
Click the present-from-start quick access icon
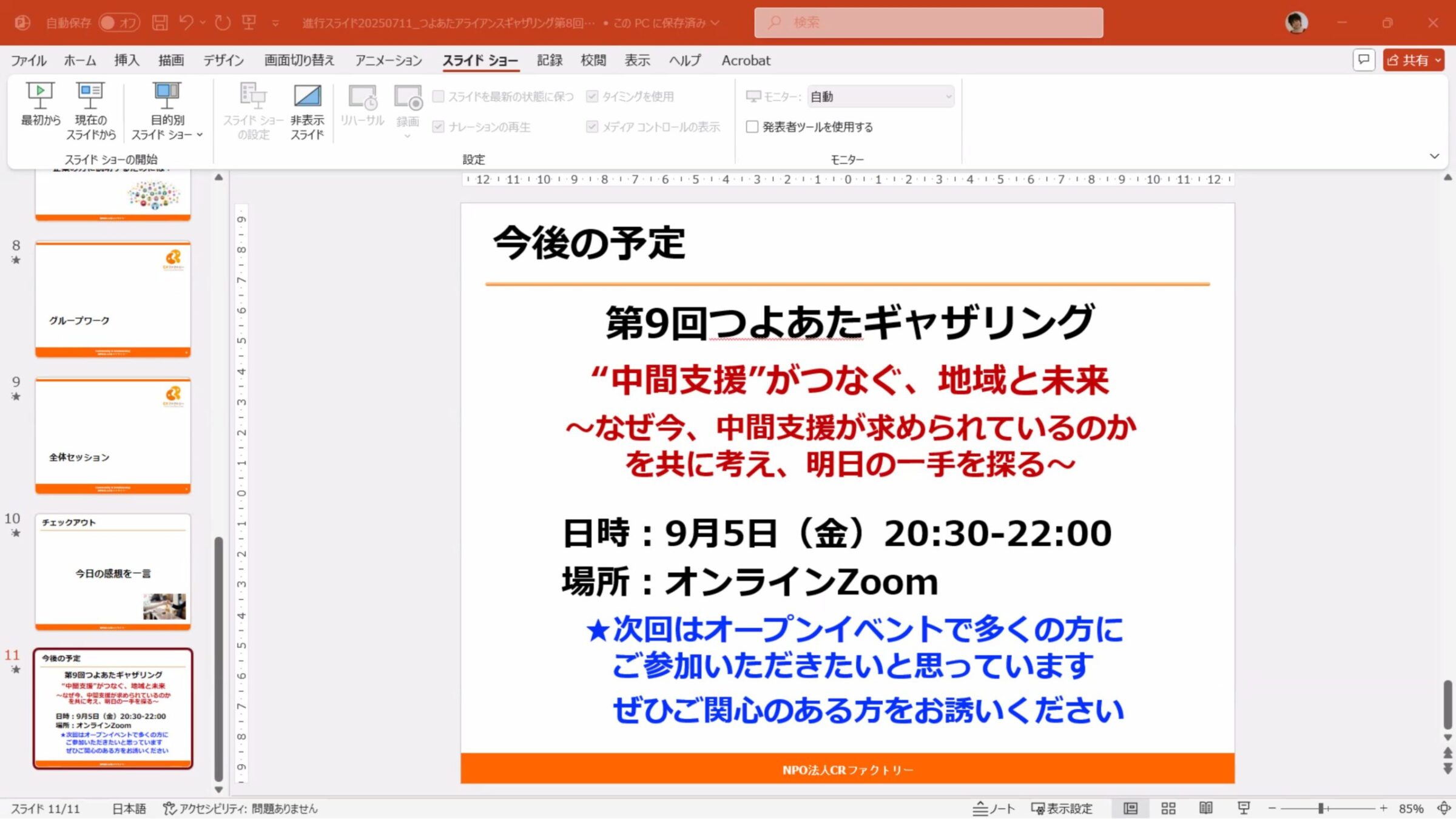[x=249, y=23]
